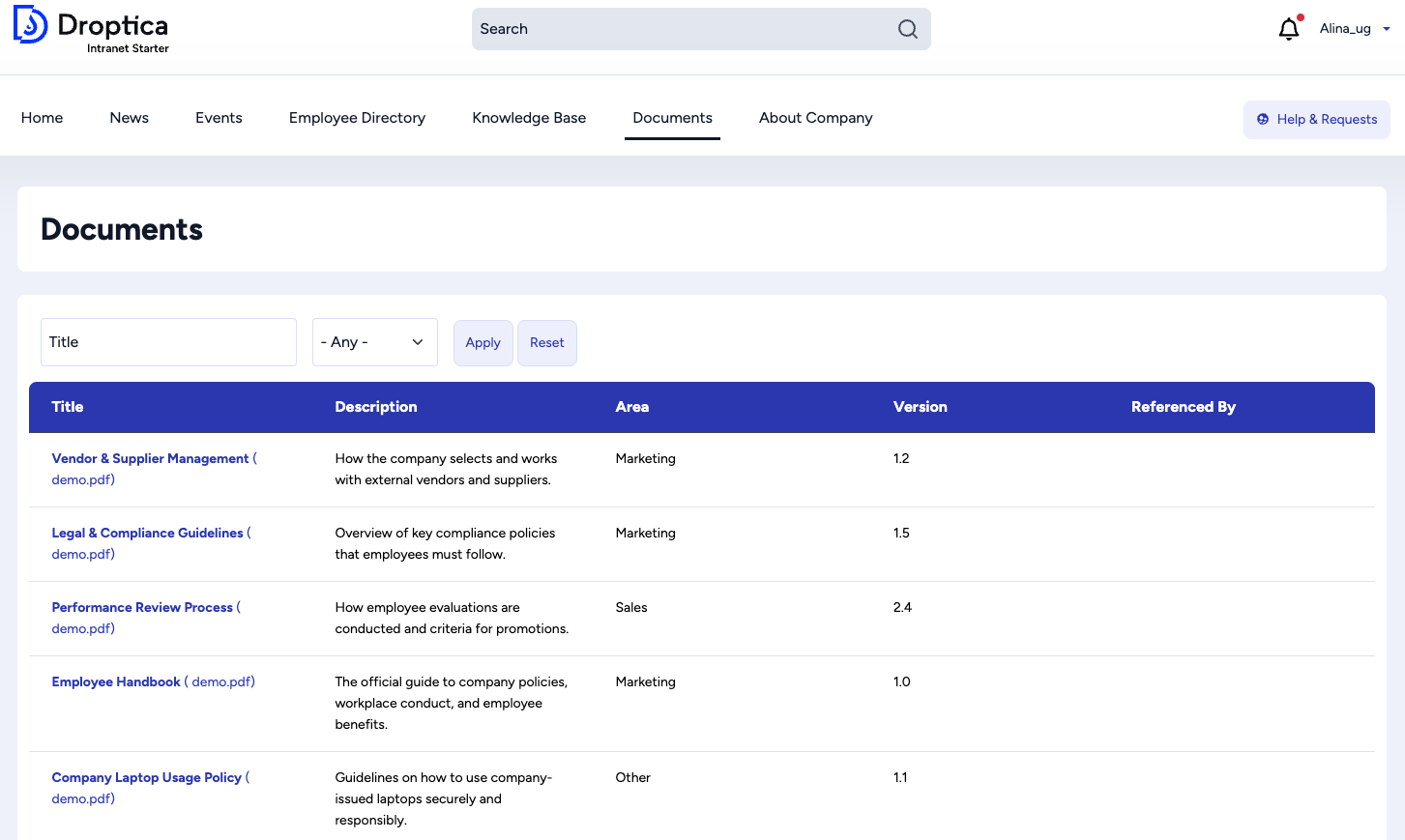Click the search magnifying glass icon
The width and height of the screenshot is (1405, 840).
[x=907, y=29]
